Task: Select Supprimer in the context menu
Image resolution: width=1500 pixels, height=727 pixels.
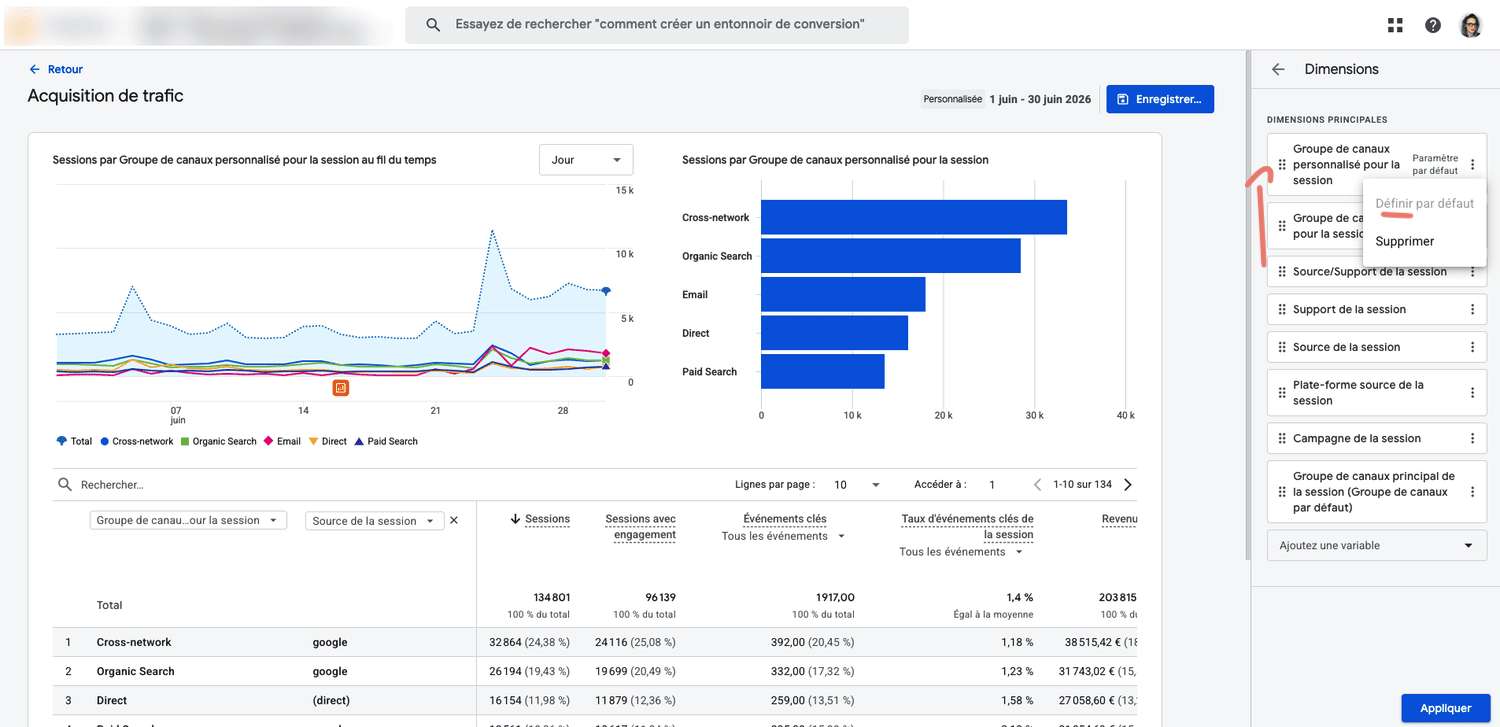Action: coord(1424,242)
